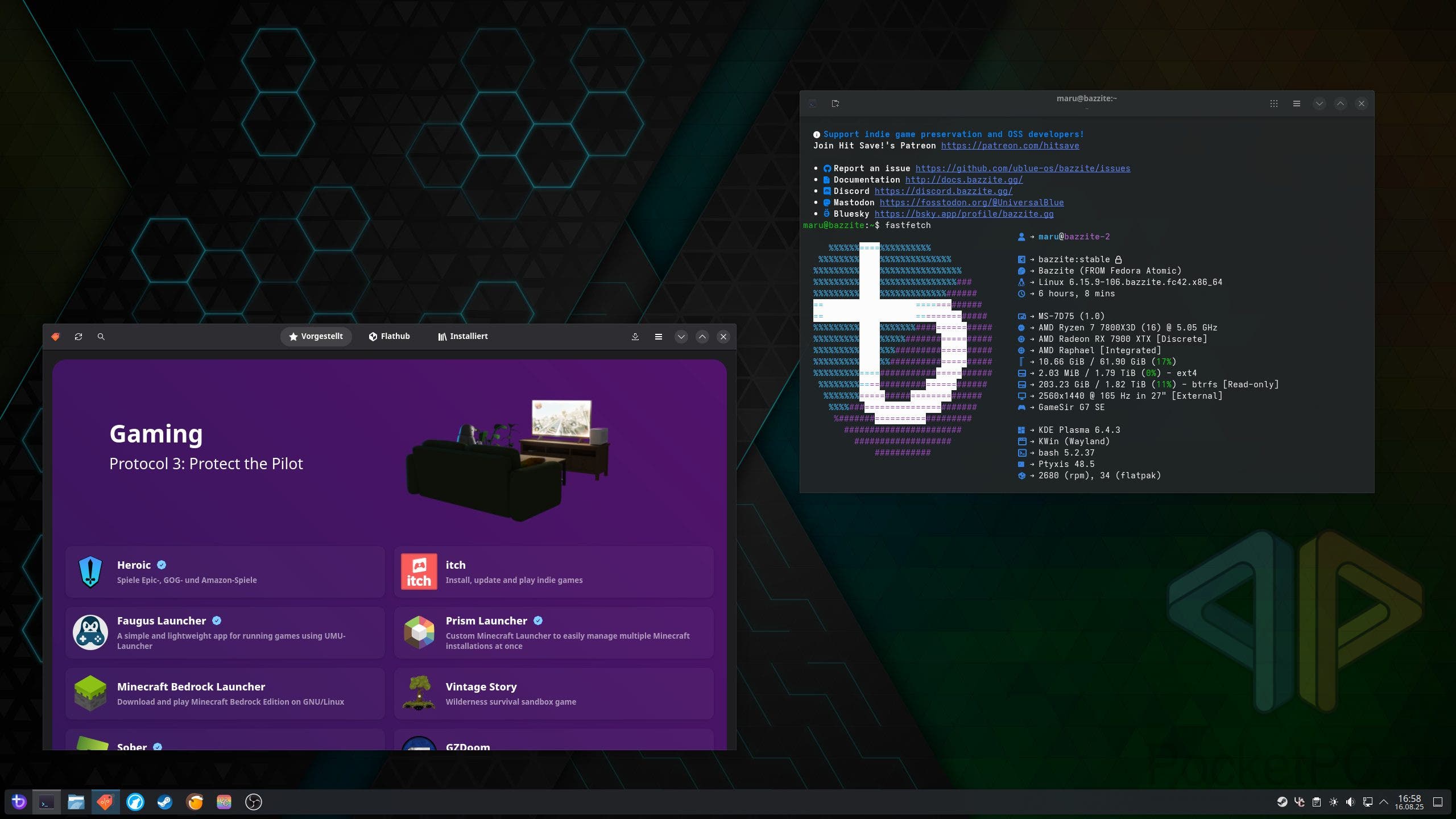Switch to the Flathub tab
This screenshot has width=1456, height=819.
tap(389, 336)
